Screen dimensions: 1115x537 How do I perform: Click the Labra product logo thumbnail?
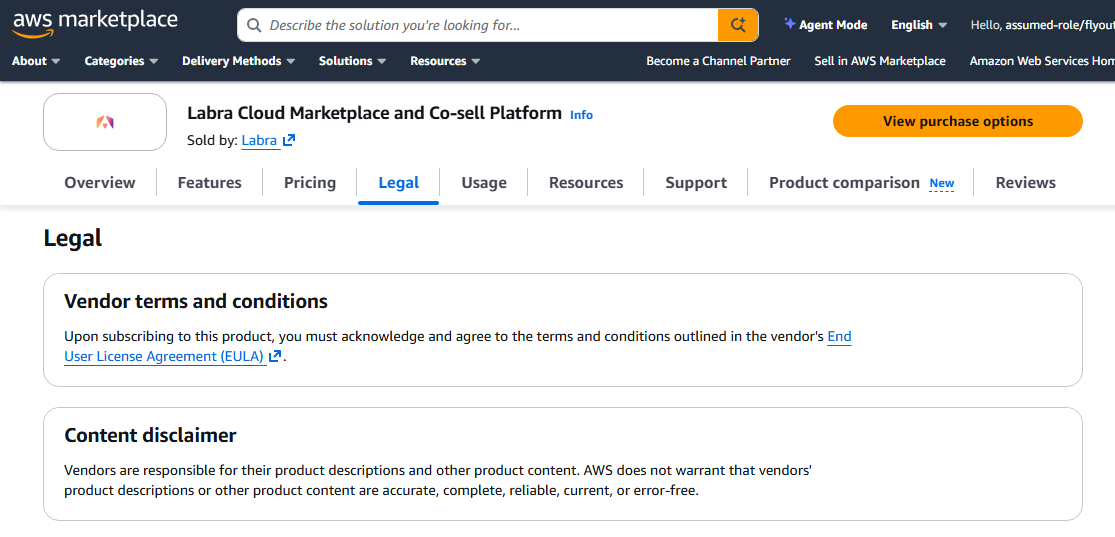[x=105, y=122]
